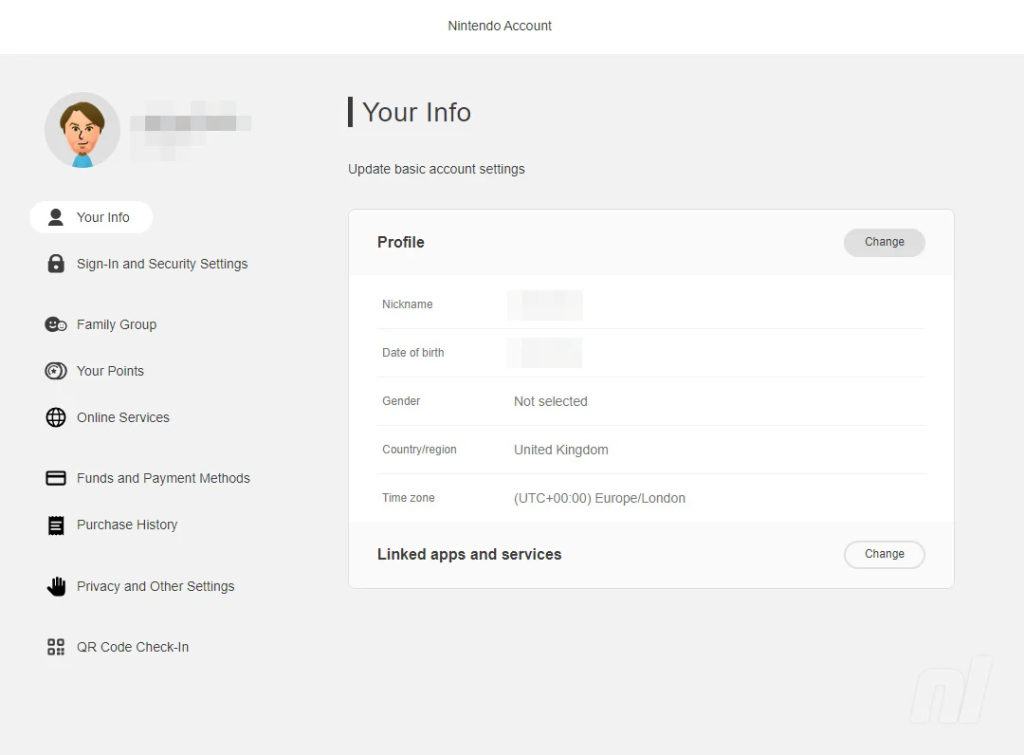Click the Europe/London time zone value
The height and width of the screenshot is (755, 1024).
point(599,498)
